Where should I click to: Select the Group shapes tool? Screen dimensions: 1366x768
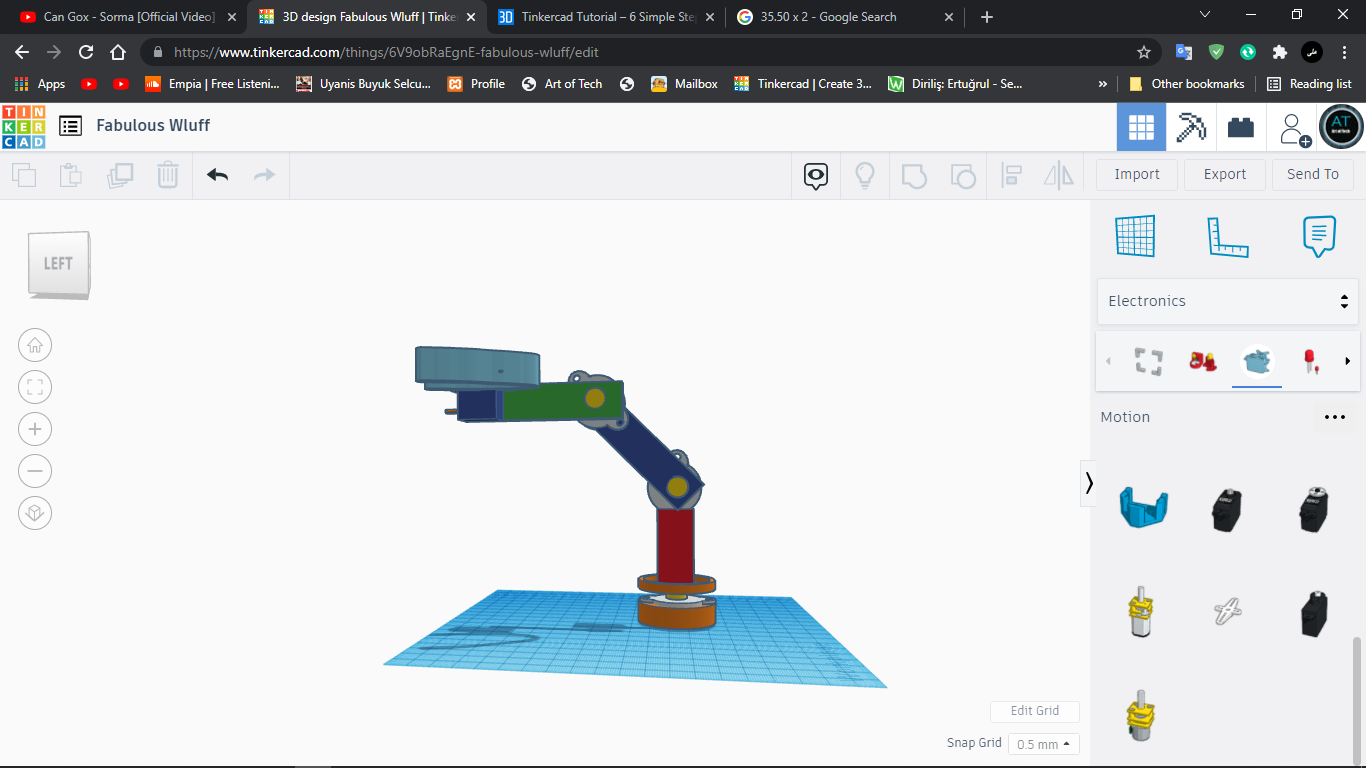pyautogui.click(x=913, y=175)
